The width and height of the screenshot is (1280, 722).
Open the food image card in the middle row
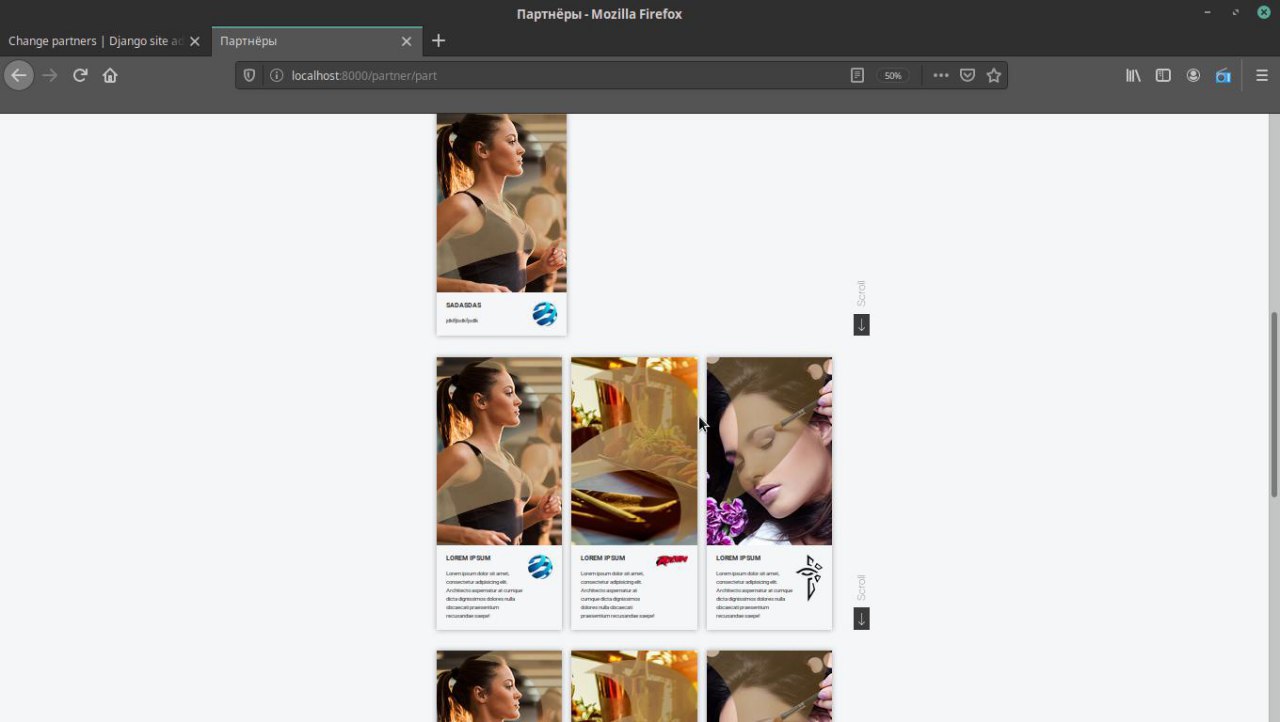634,451
